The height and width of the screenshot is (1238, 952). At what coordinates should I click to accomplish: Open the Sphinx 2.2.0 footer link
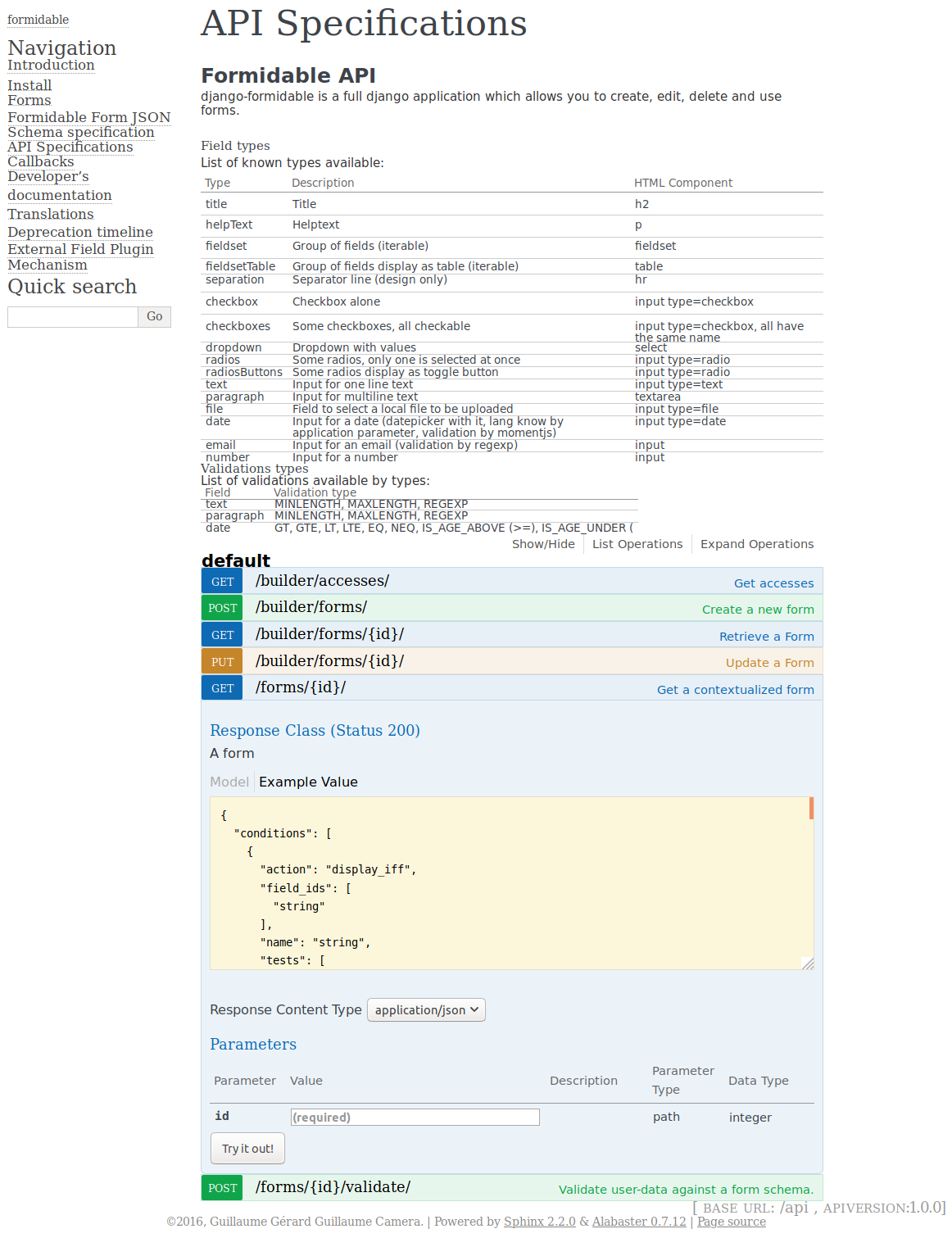point(540,1222)
